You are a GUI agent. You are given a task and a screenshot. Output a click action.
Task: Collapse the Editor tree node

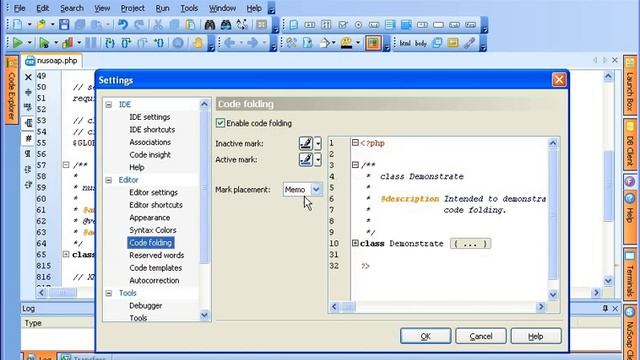(109, 180)
